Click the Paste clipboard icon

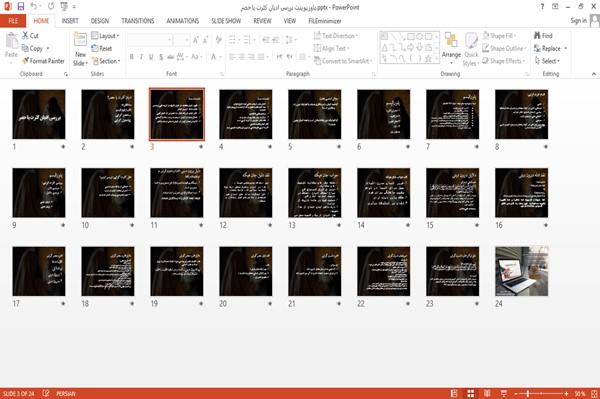tap(11, 41)
